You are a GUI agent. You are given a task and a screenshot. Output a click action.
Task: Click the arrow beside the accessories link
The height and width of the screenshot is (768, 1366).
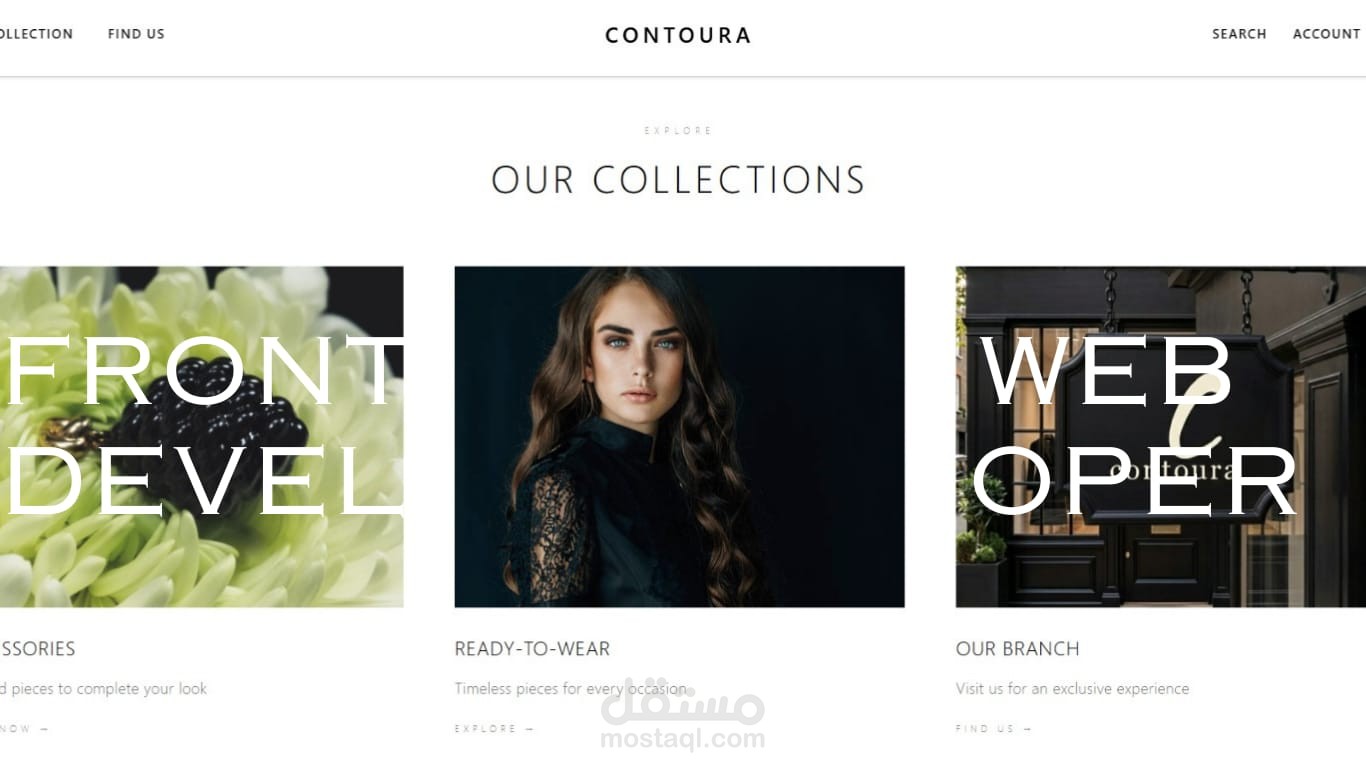pyautogui.click(x=44, y=729)
